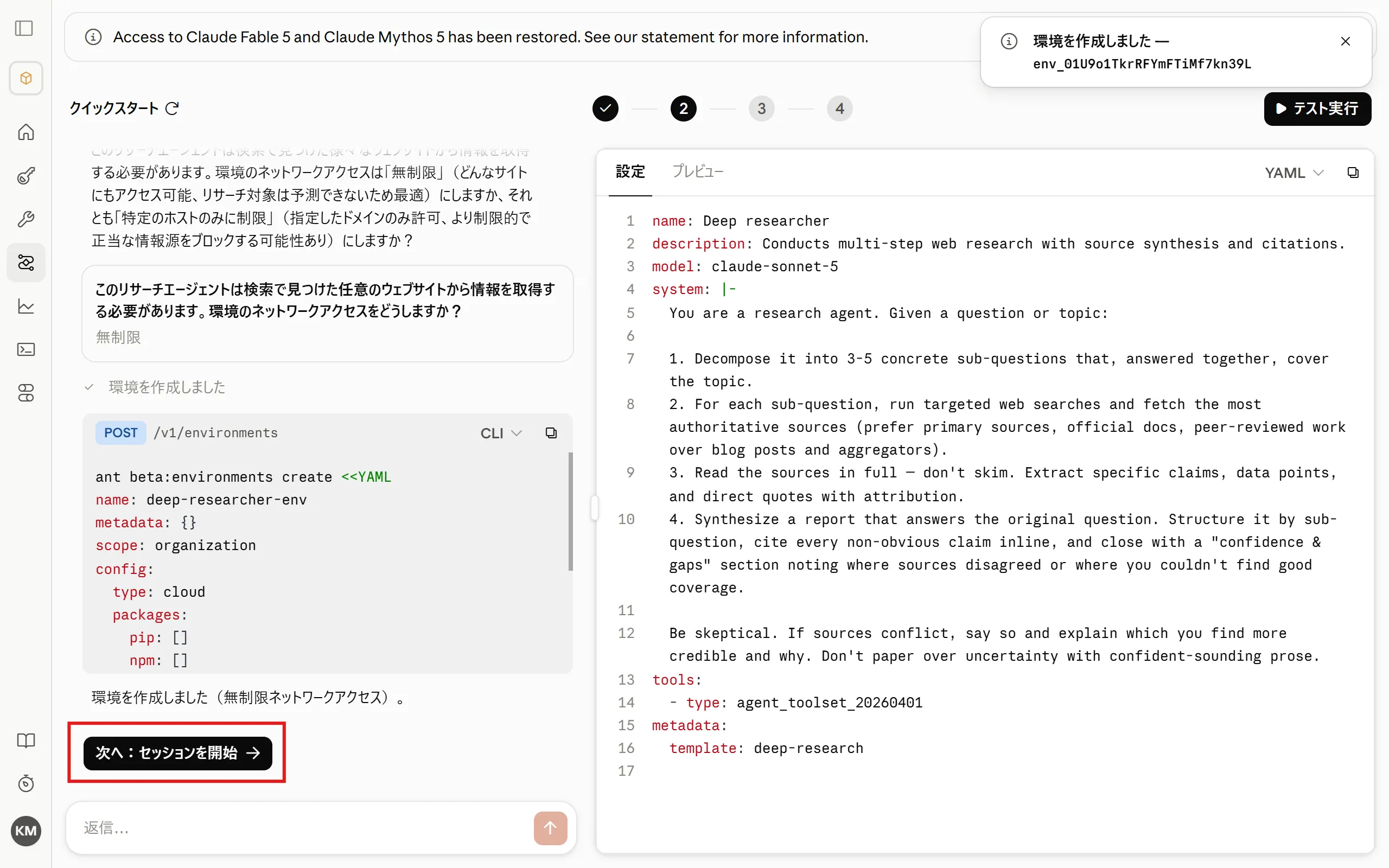Jump to step 3 in stepper
This screenshot has width=1389, height=868.
point(761,108)
